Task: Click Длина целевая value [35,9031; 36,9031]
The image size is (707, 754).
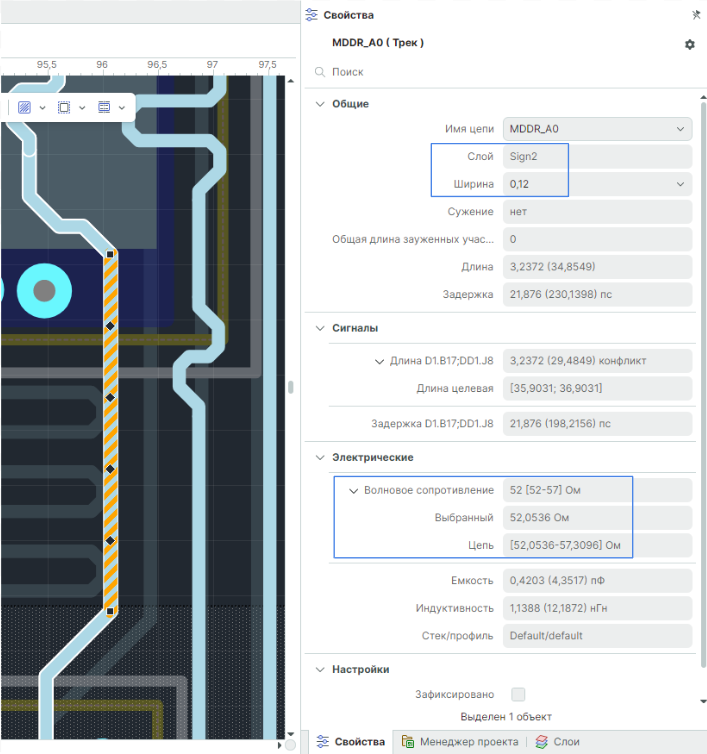Action: 598,388
